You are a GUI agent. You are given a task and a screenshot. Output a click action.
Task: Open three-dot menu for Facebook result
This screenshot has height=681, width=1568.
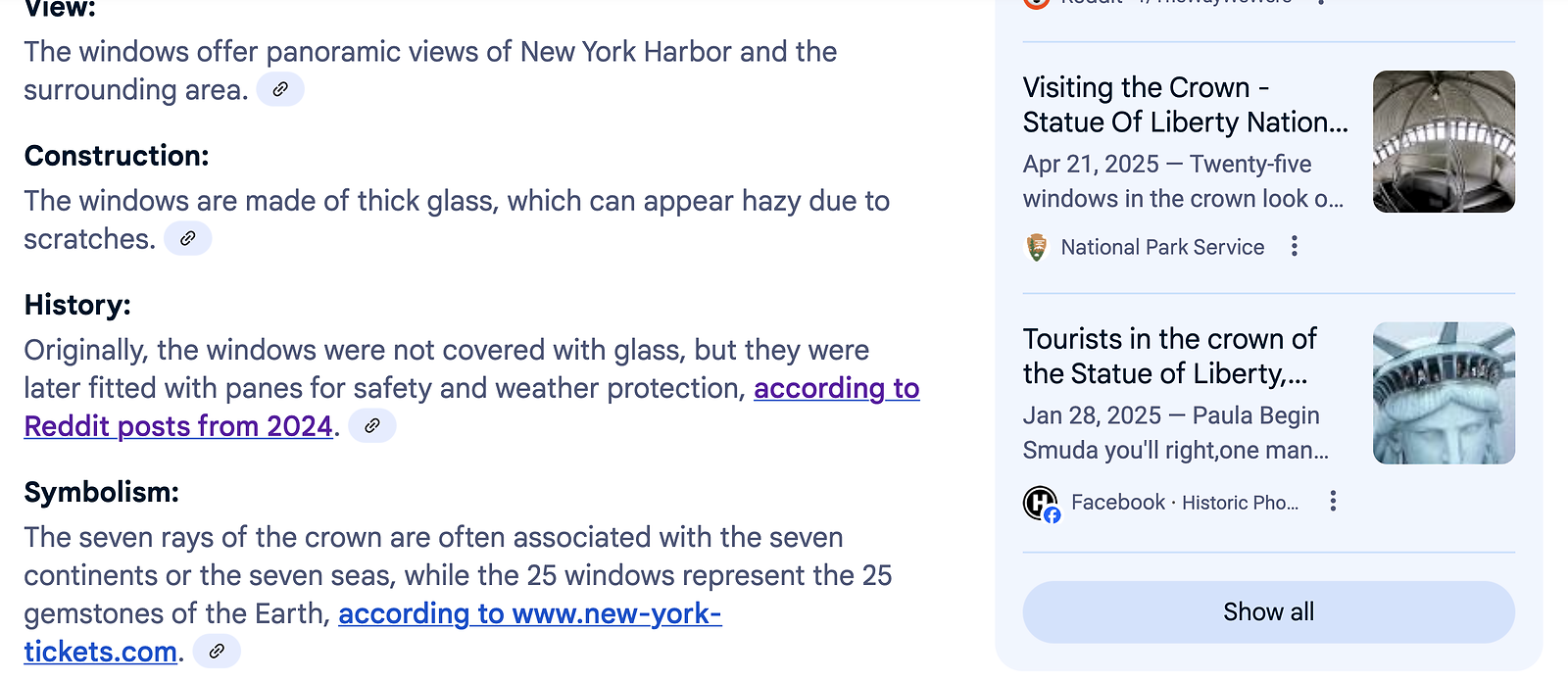tap(1333, 502)
